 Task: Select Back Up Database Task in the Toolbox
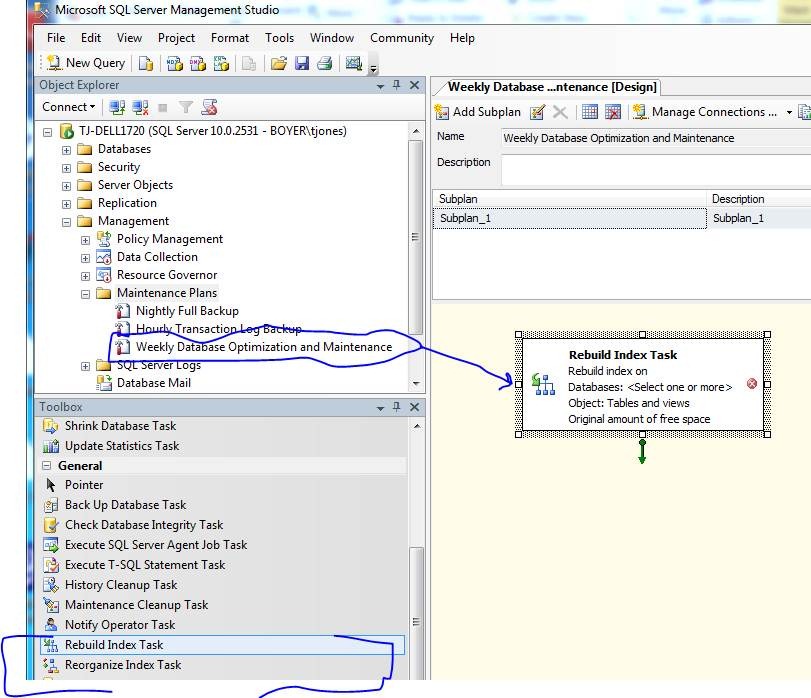[x=125, y=505]
